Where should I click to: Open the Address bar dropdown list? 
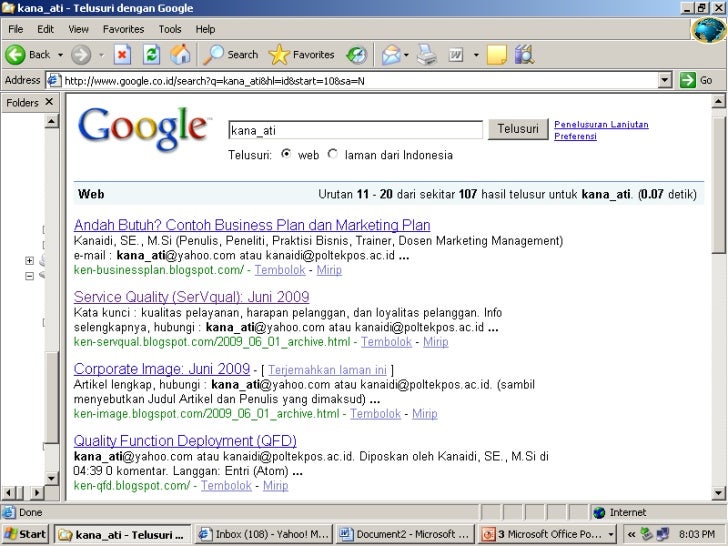pos(665,80)
